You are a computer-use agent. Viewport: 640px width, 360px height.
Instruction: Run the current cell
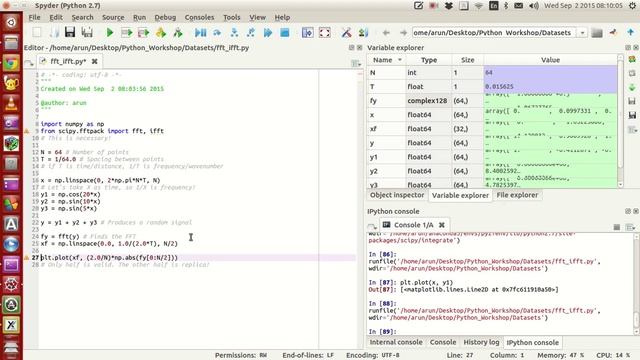[x=127, y=33]
